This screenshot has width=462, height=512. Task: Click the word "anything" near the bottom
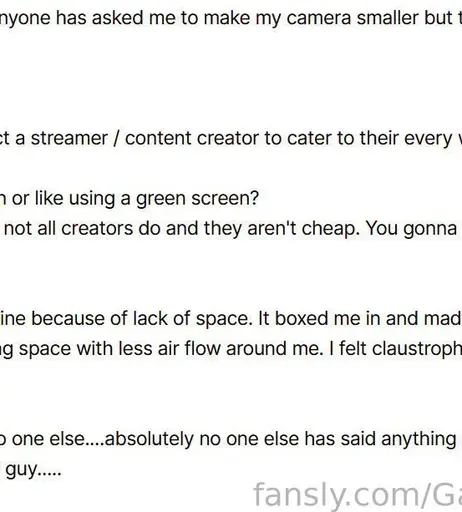(x=419, y=439)
